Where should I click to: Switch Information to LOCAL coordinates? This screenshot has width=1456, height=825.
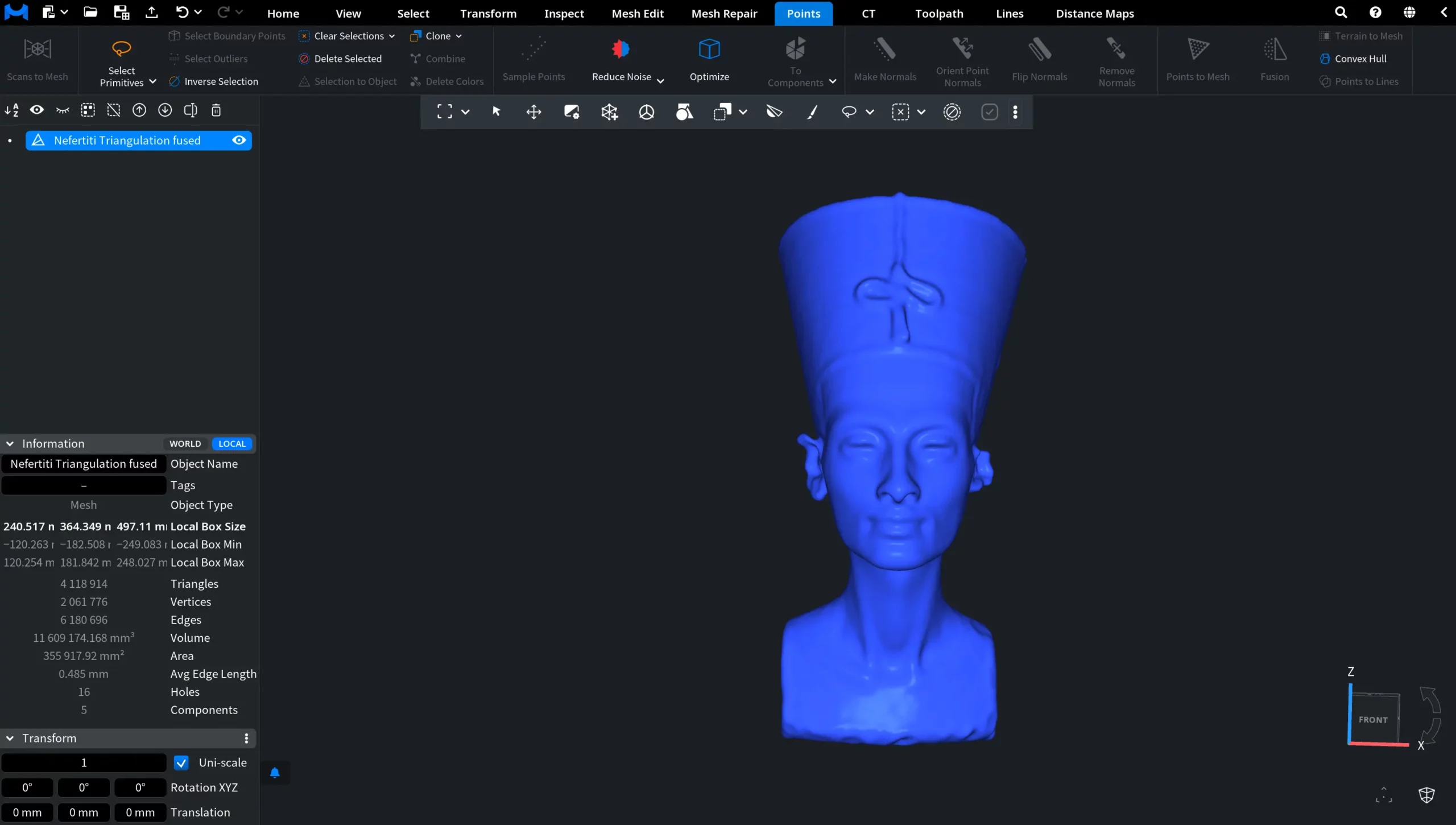(x=232, y=444)
